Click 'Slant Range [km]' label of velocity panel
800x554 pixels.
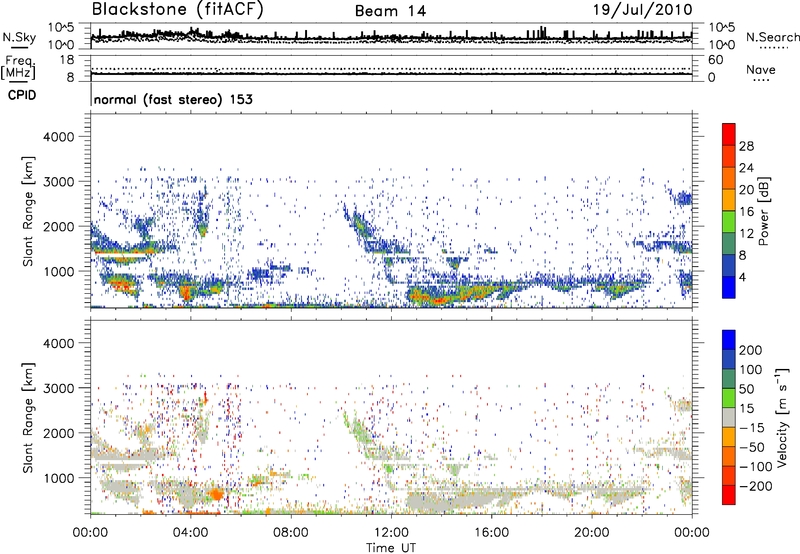28,417
